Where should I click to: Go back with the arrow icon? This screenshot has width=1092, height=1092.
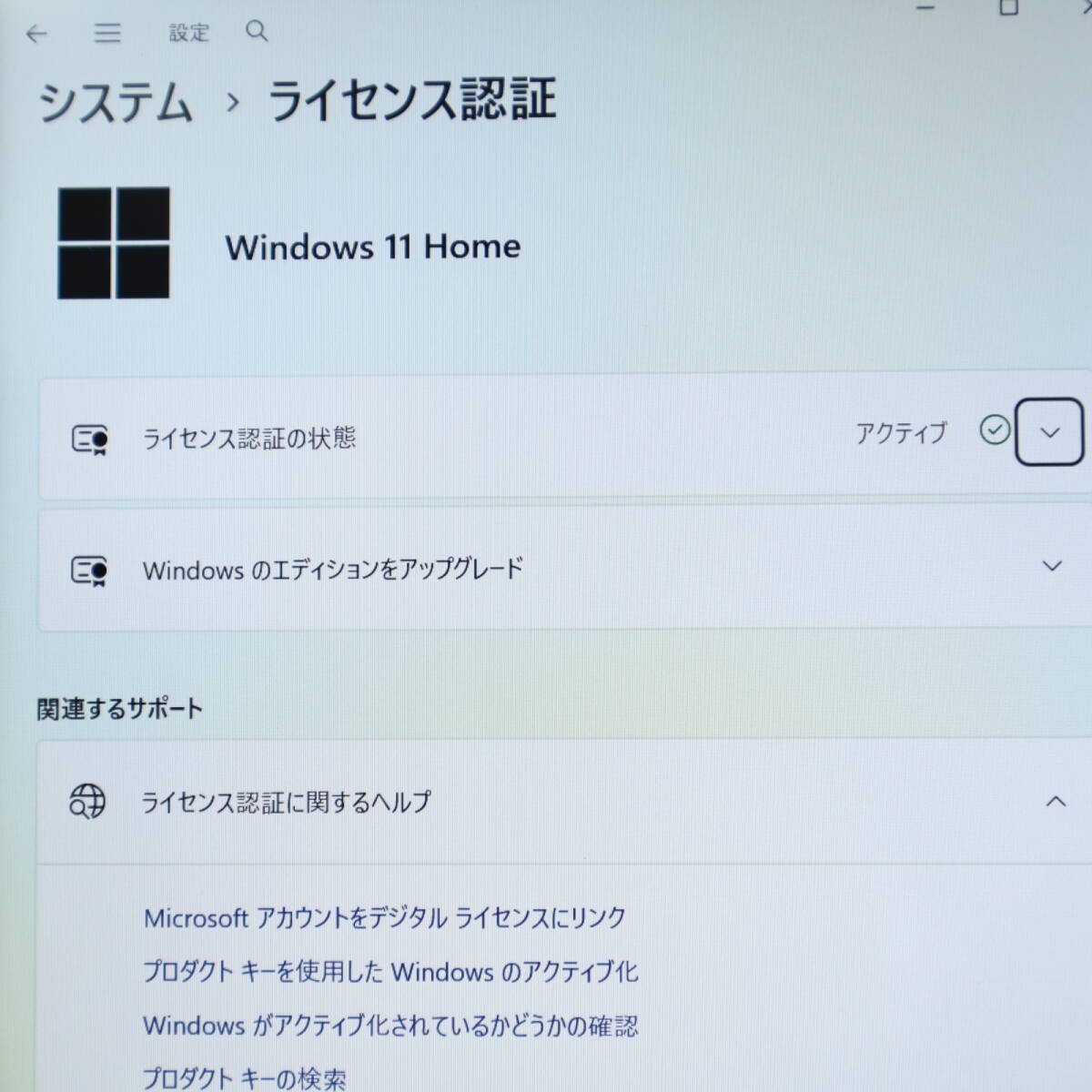click(36, 35)
